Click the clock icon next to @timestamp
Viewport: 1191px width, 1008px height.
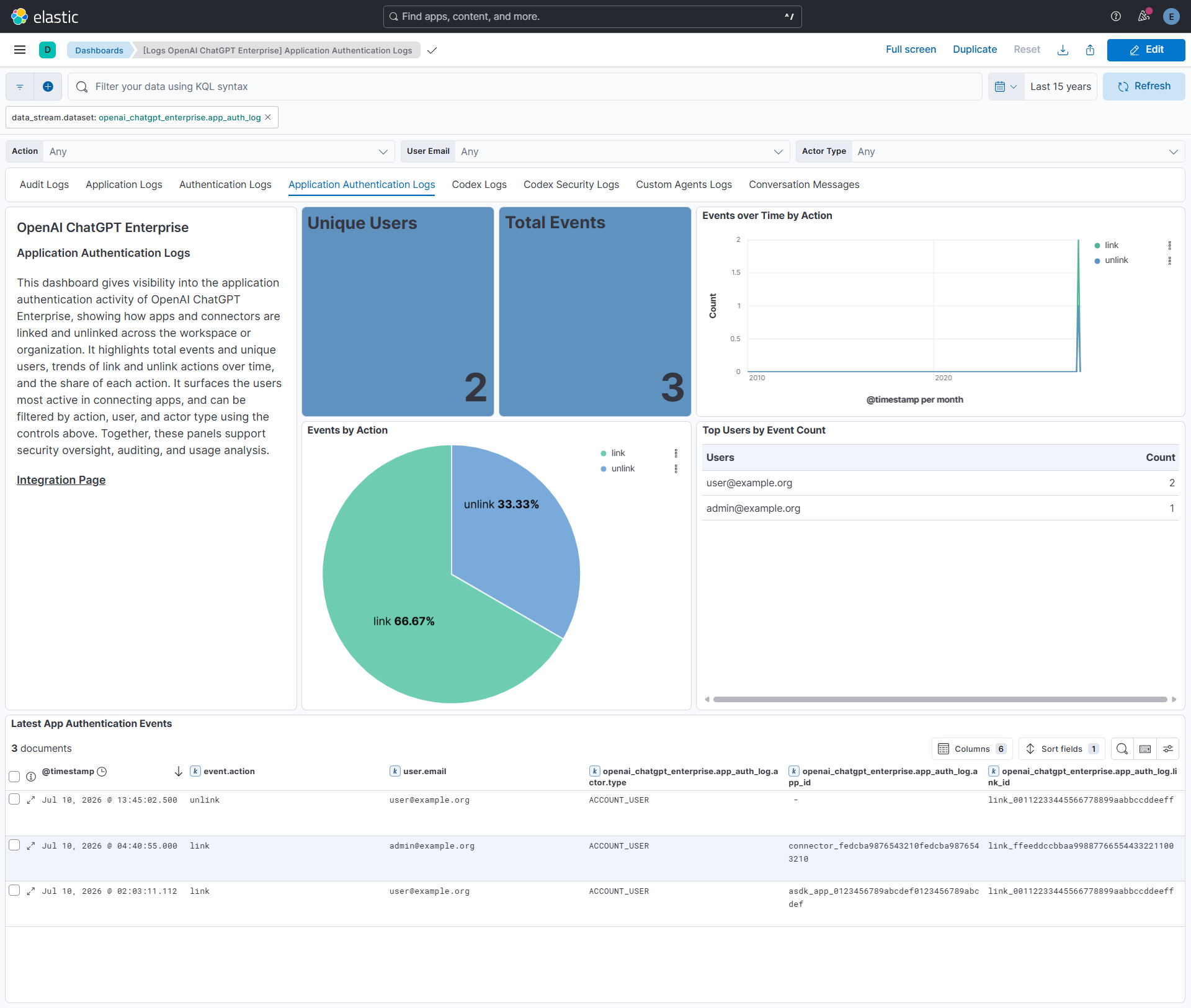(x=102, y=772)
